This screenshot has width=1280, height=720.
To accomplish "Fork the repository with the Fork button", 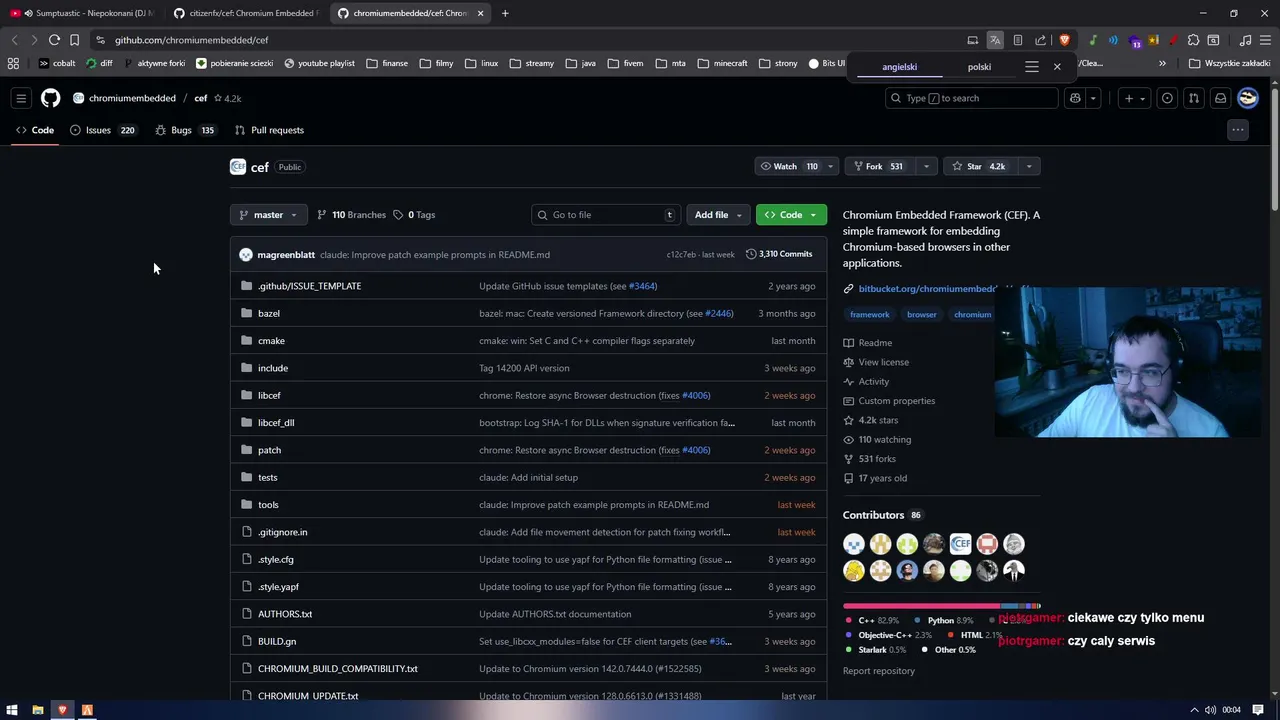I will [x=880, y=166].
